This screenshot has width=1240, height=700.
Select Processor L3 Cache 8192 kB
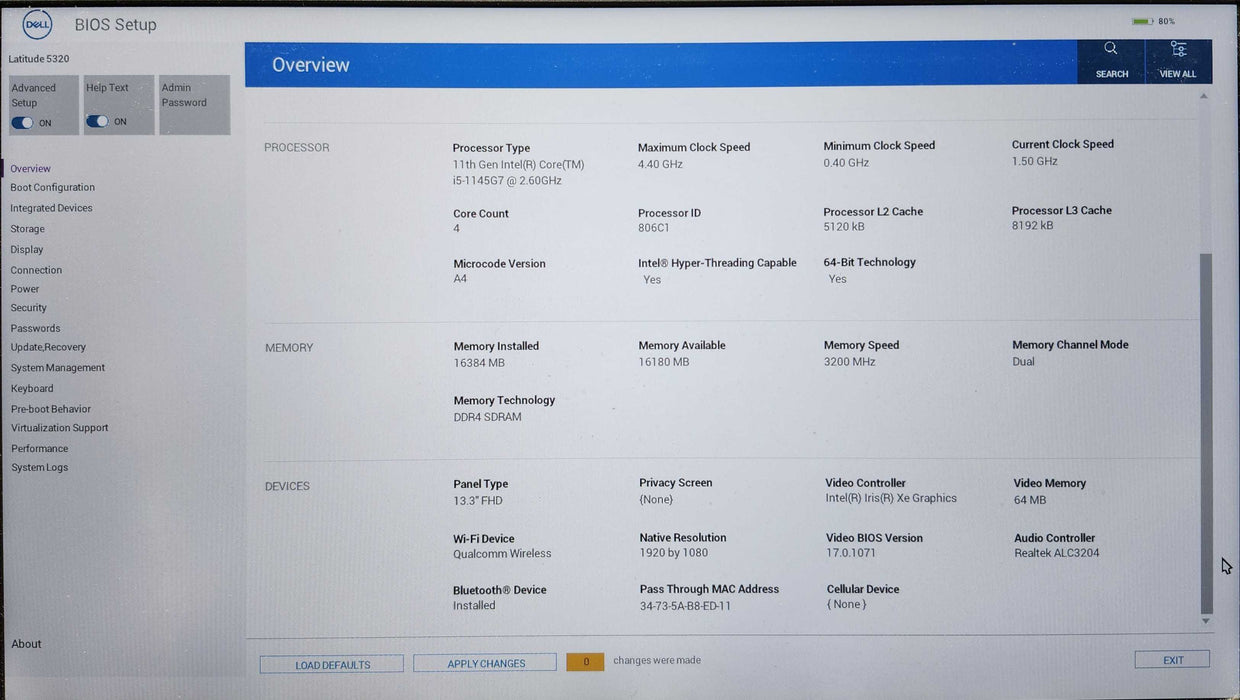click(x=1032, y=226)
